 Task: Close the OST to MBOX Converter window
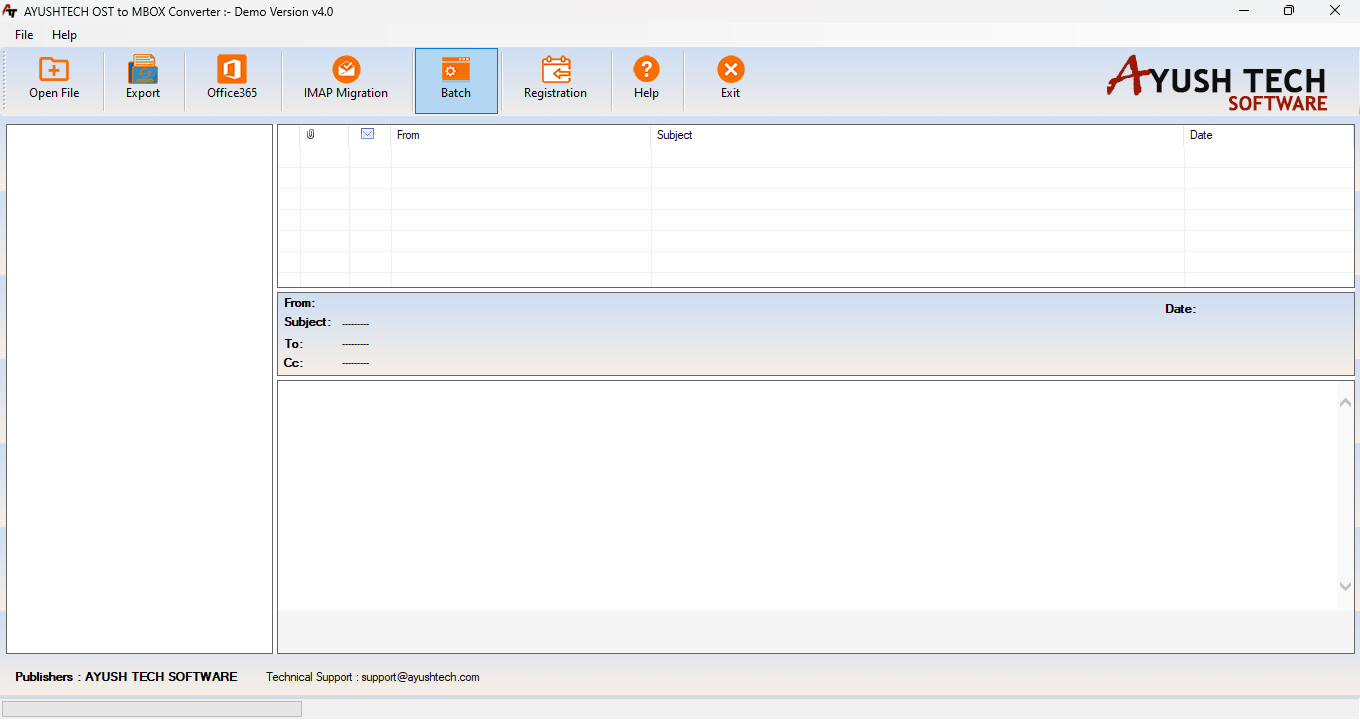tap(1335, 11)
